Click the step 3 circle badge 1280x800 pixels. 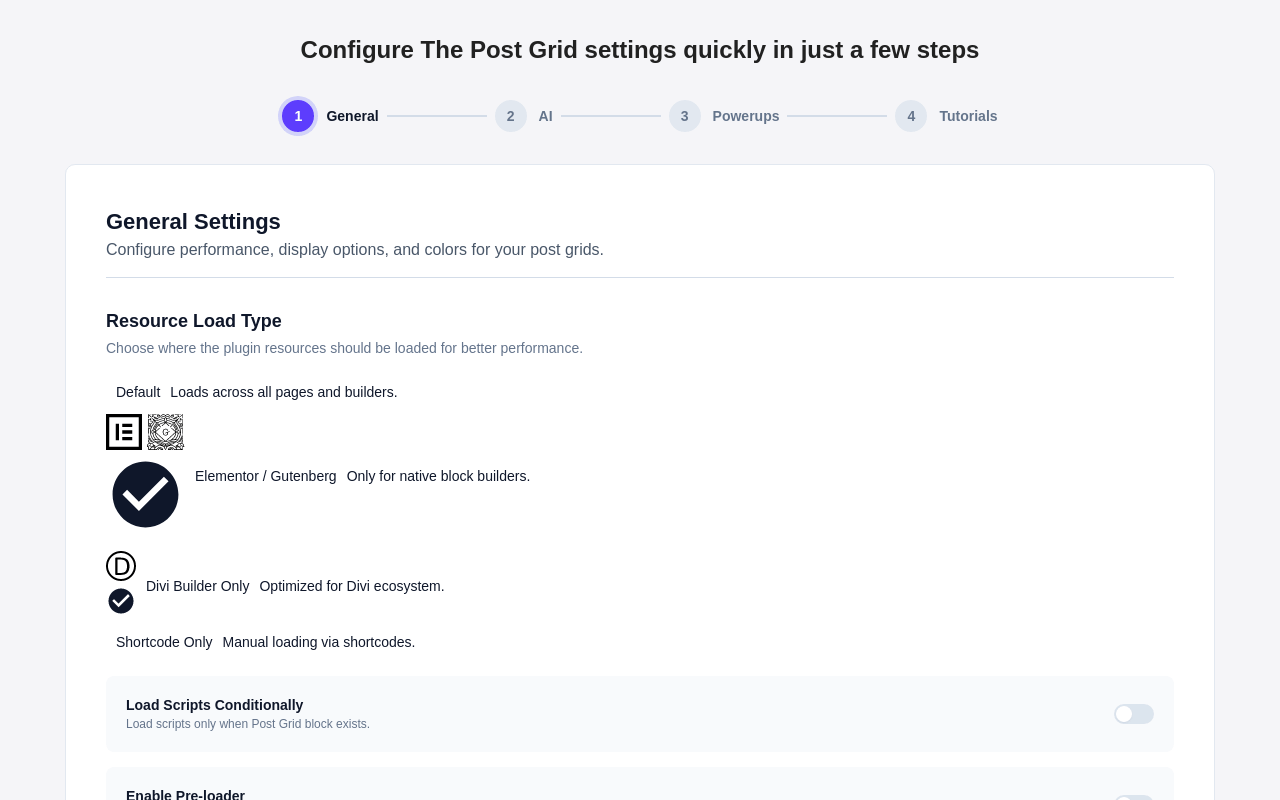coord(684,116)
